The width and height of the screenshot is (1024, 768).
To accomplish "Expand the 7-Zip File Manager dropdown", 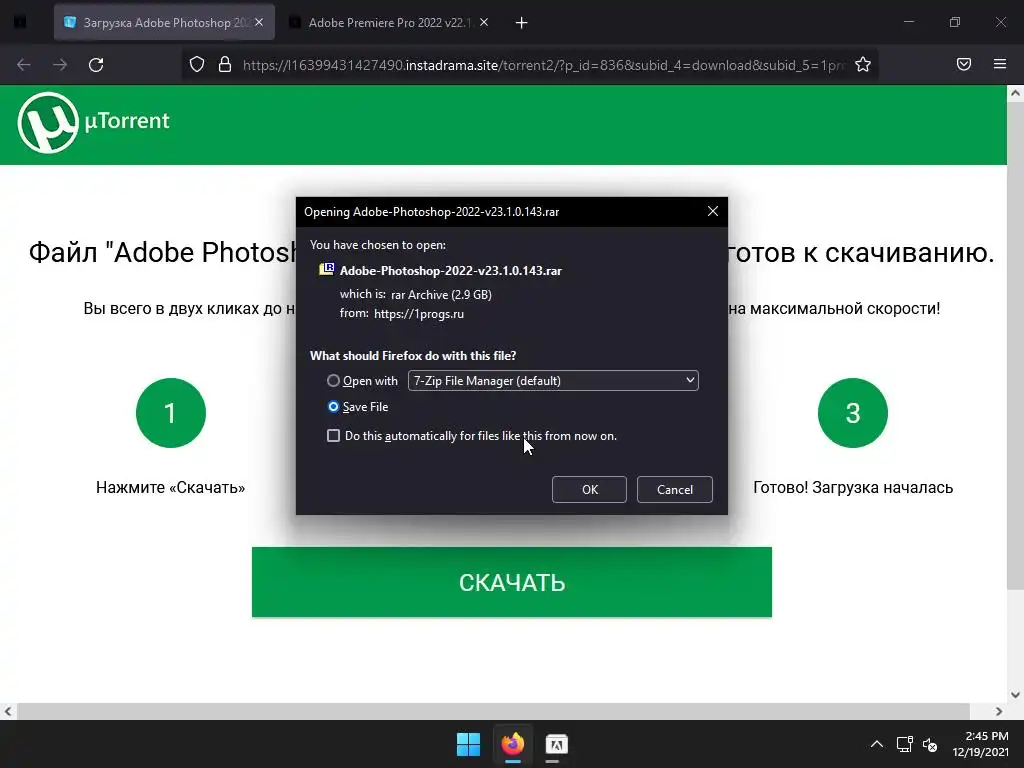I will [x=553, y=381].
